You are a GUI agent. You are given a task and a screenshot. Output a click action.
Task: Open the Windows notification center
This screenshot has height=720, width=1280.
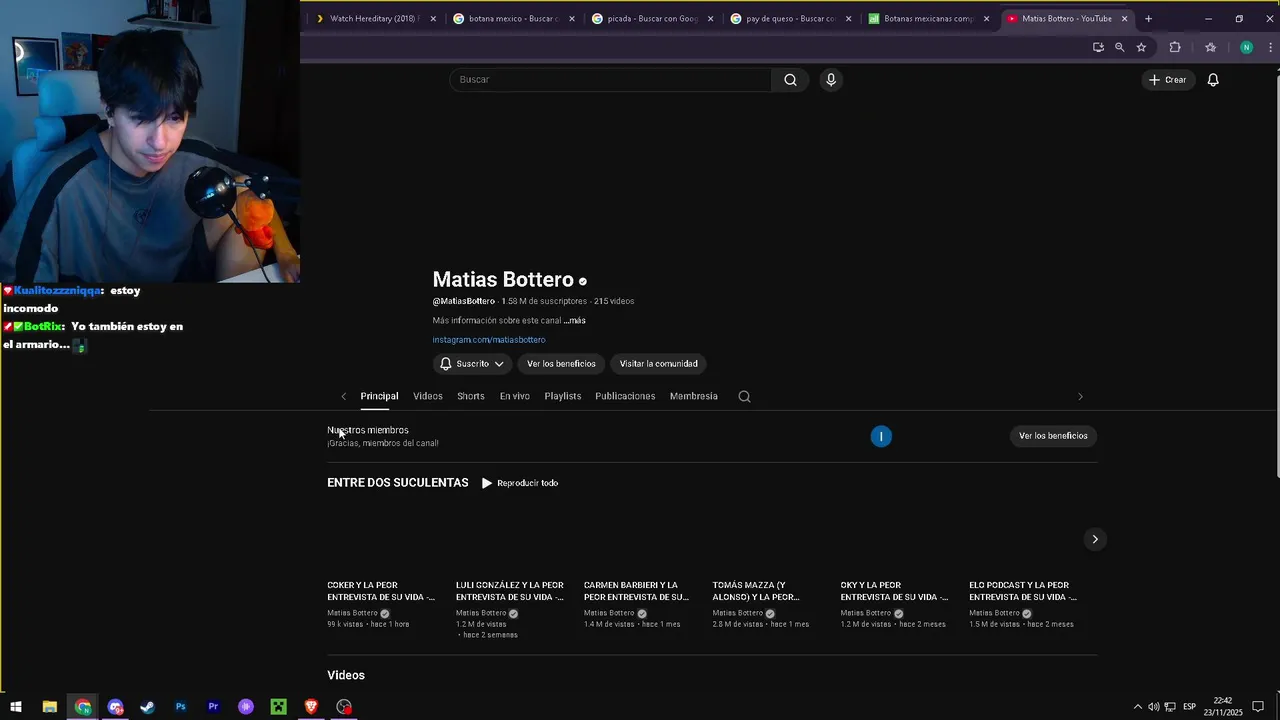1258,707
